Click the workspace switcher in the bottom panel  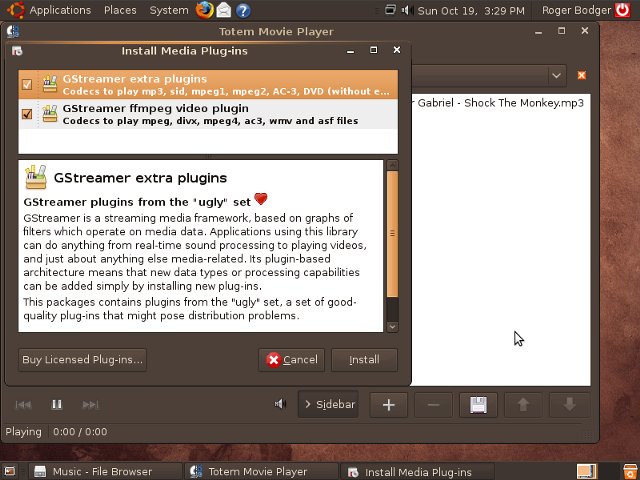587,472
